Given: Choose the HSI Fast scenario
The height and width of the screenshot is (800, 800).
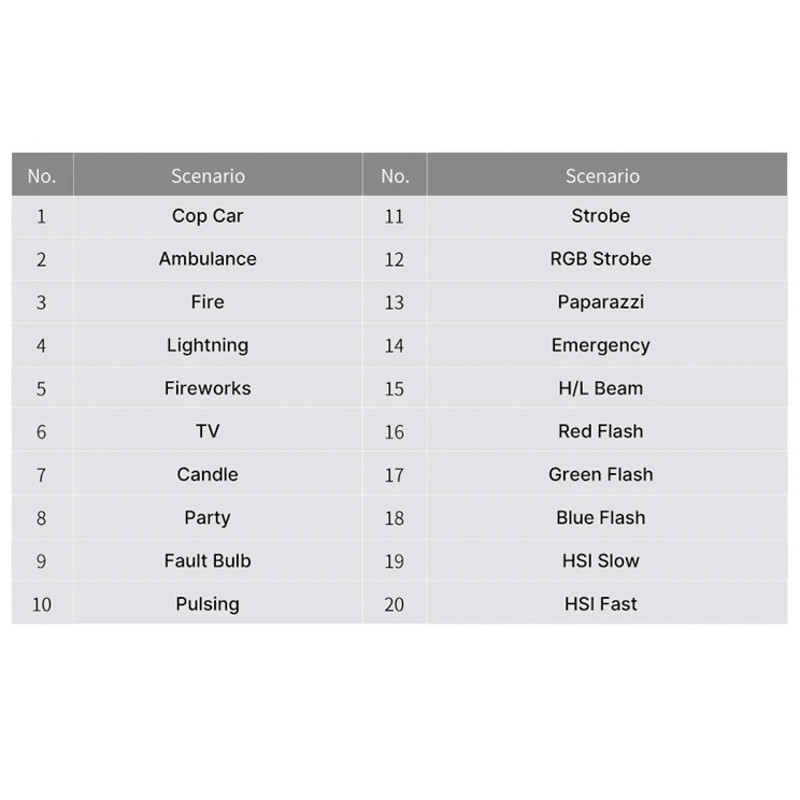Looking at the screenshot, I should click(x=600, y=604).
